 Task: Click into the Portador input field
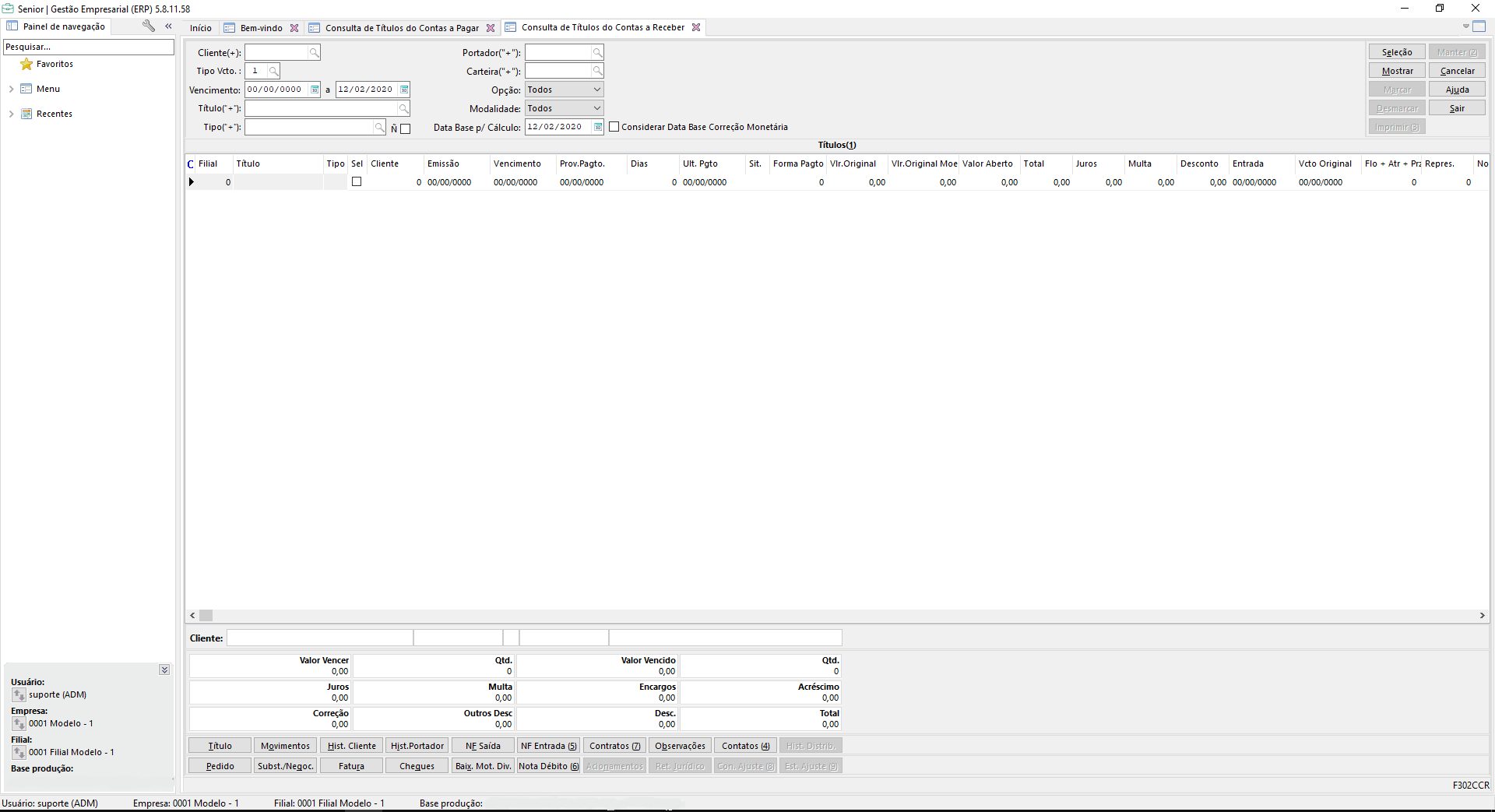coord(558,52)
